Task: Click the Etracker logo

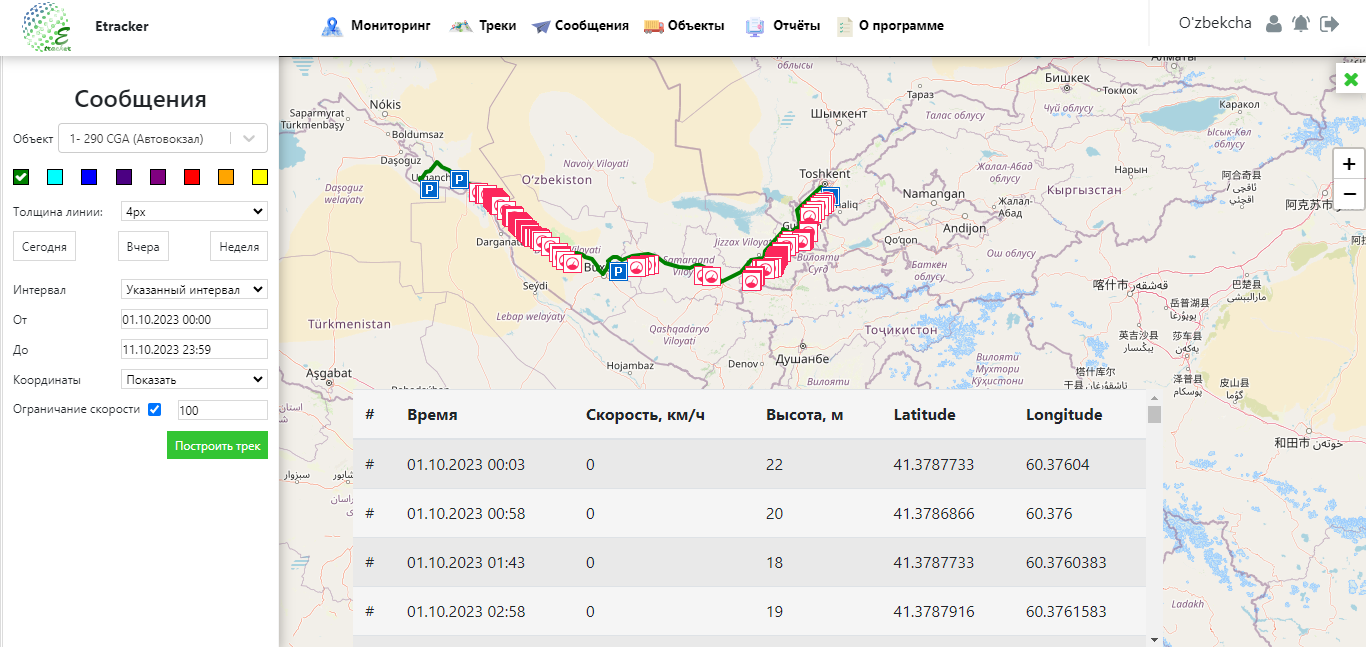Action: coord(47,27)
